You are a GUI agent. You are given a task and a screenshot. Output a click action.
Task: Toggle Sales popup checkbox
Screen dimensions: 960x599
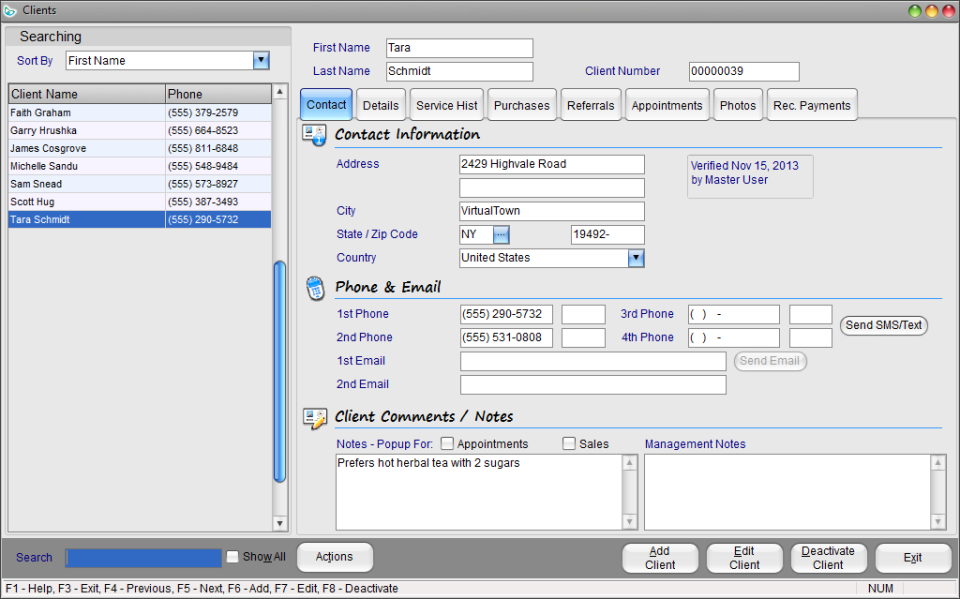[569, 443]
